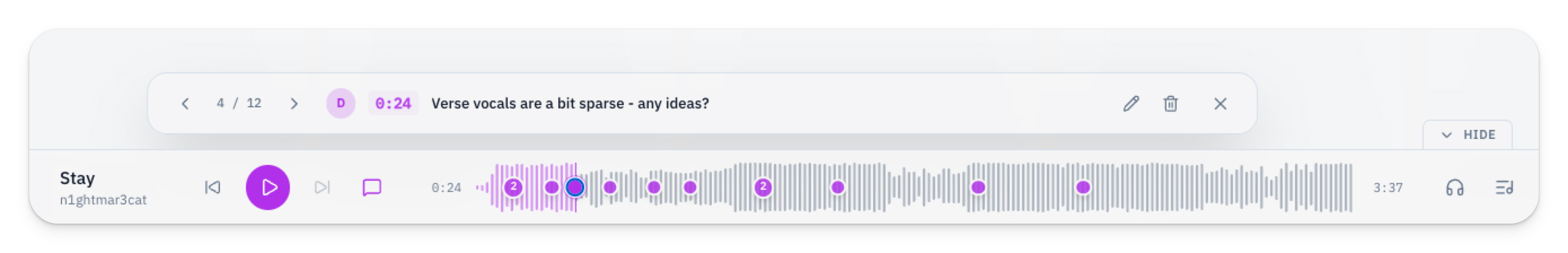Image resolution: width=1568 pixels, height=253 pixels.
Task: Click the headphones icon
Action: coord(1455,187)
